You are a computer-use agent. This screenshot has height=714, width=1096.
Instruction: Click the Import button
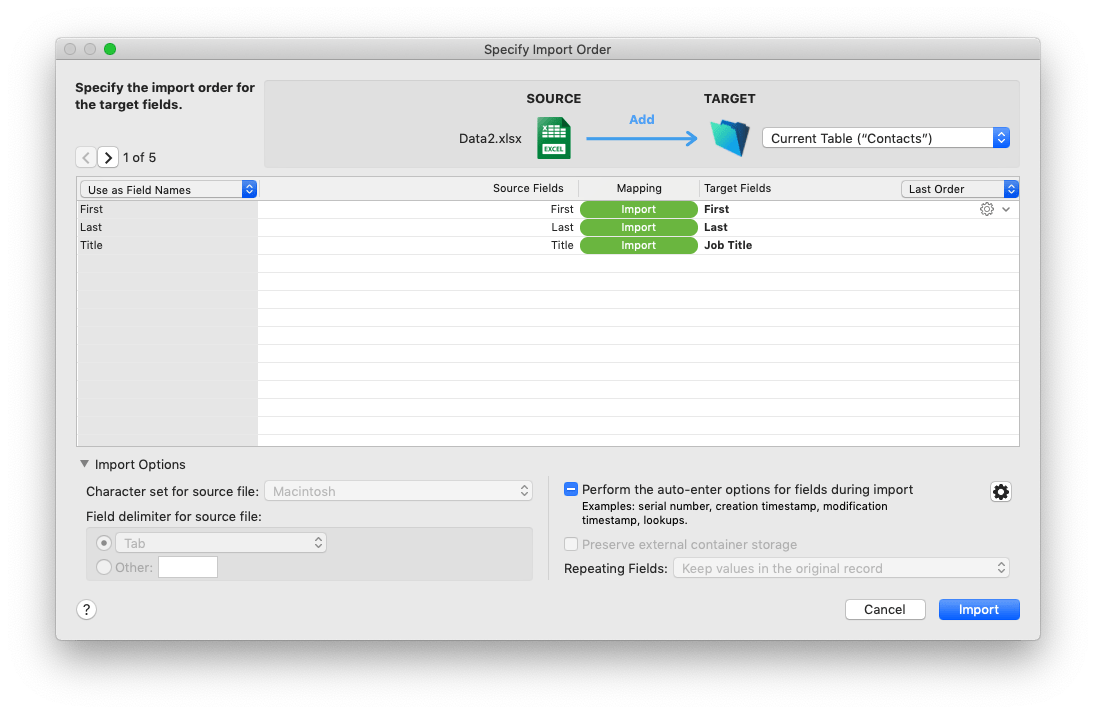(x=978, y=609)
